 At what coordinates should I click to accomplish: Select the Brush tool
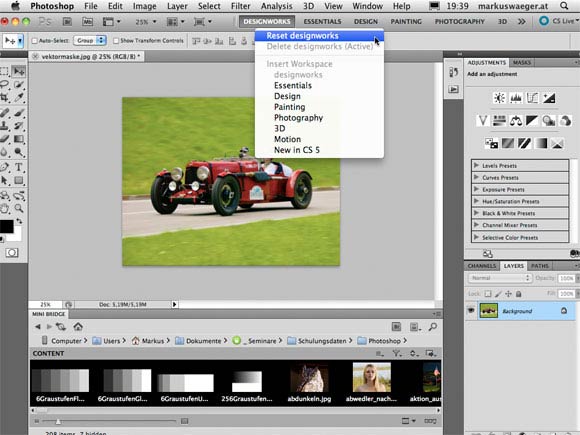(x=18, y=112)
